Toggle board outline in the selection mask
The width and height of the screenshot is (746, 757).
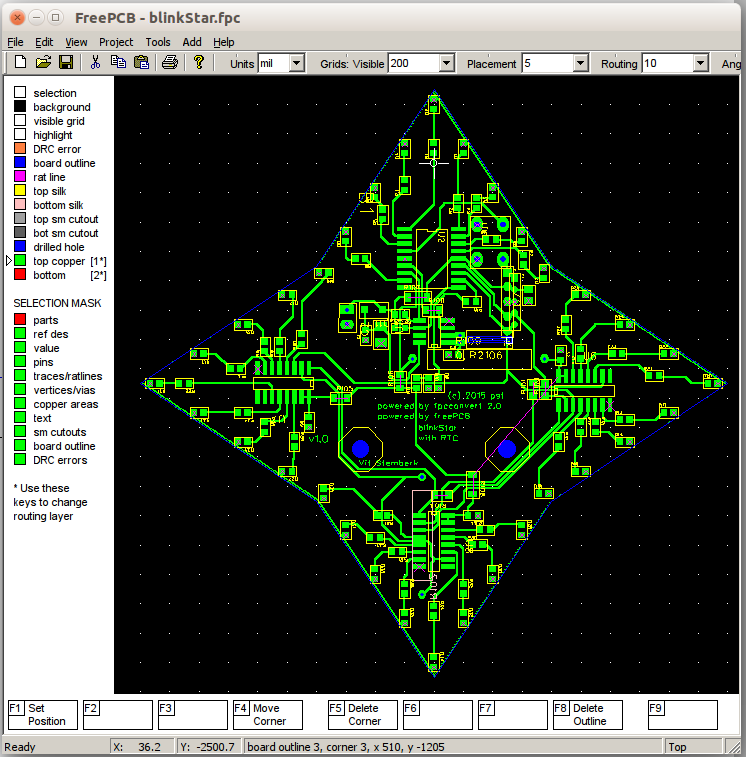click(20, 445)
